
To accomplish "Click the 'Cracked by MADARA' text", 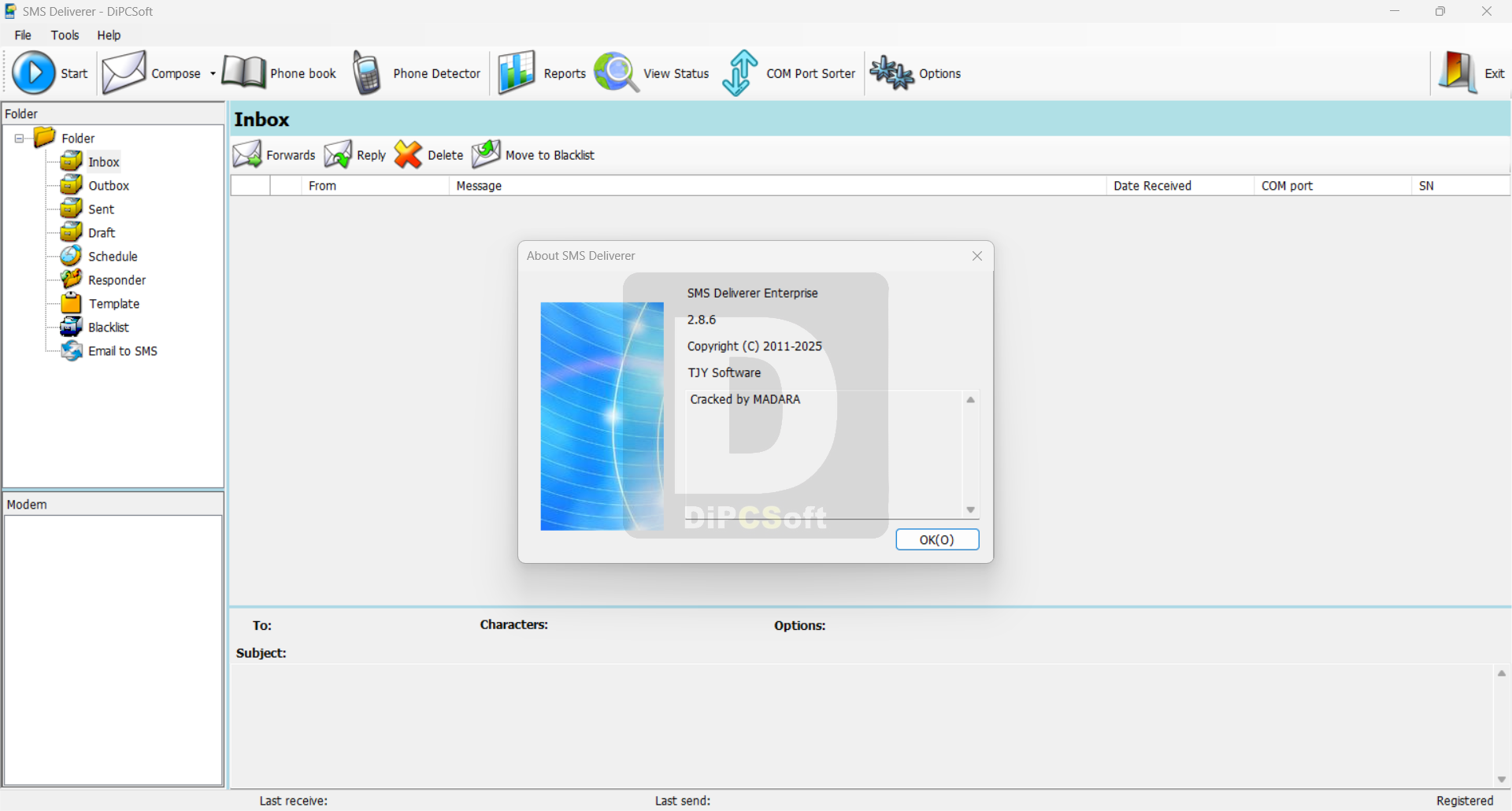I will point(745,399).
